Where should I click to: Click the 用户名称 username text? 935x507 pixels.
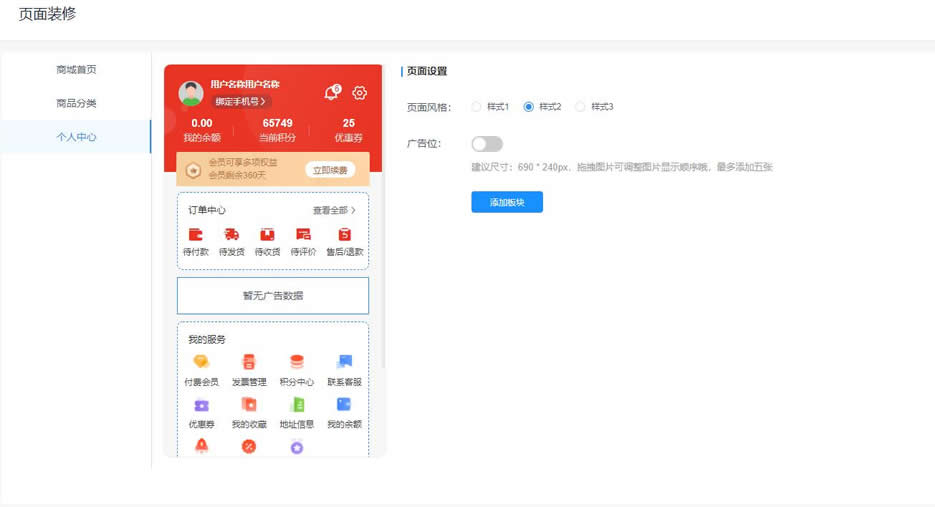click(244, 84)
